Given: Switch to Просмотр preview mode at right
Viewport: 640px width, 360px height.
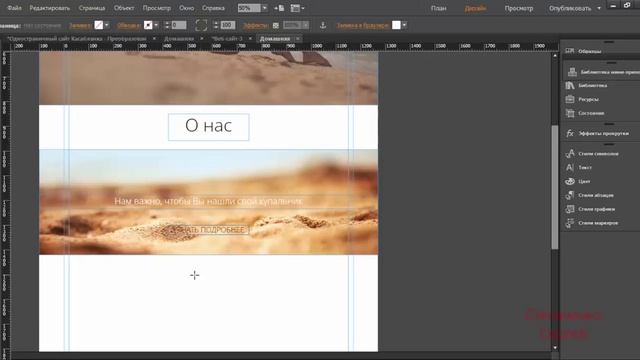Looking at the screenshot, I should pos(519,8).
